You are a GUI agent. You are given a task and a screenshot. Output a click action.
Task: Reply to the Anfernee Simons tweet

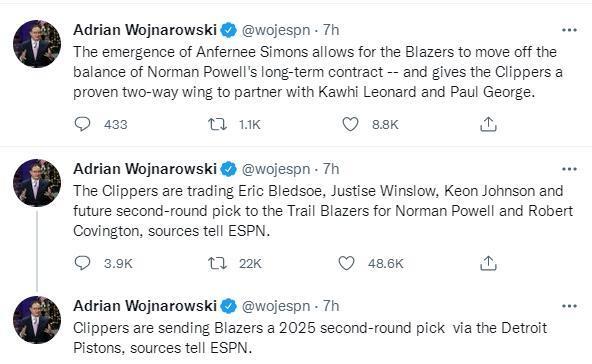[x=82, y=124]
